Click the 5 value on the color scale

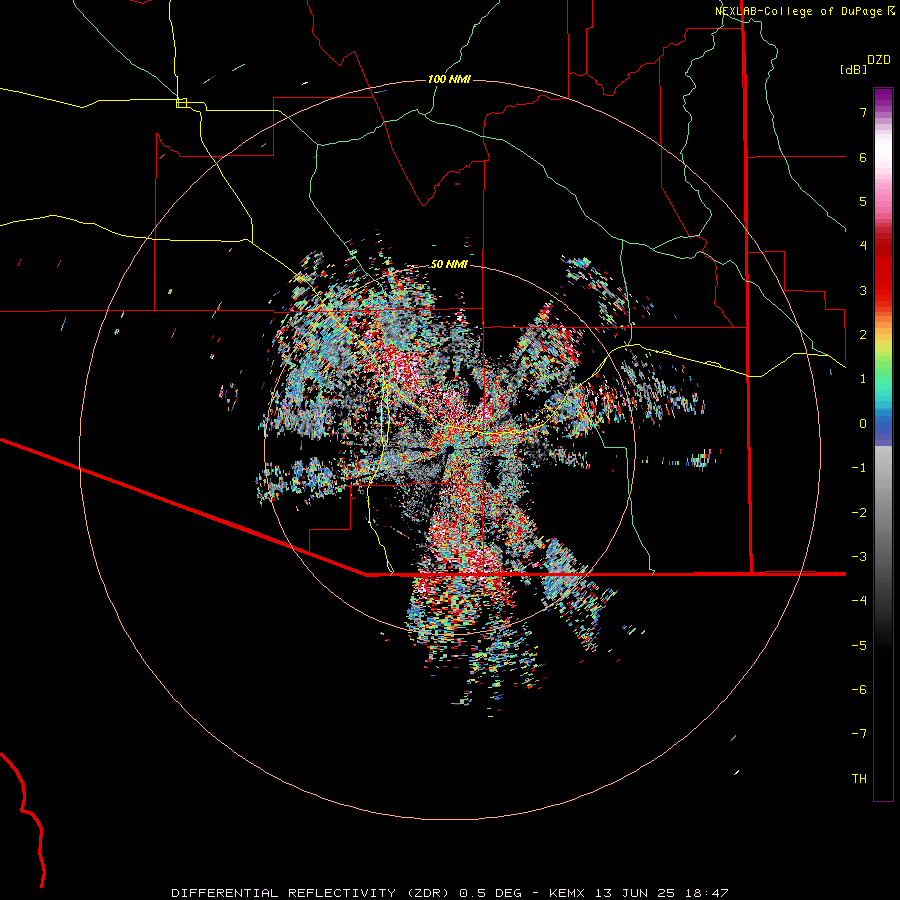click(863, 201)
